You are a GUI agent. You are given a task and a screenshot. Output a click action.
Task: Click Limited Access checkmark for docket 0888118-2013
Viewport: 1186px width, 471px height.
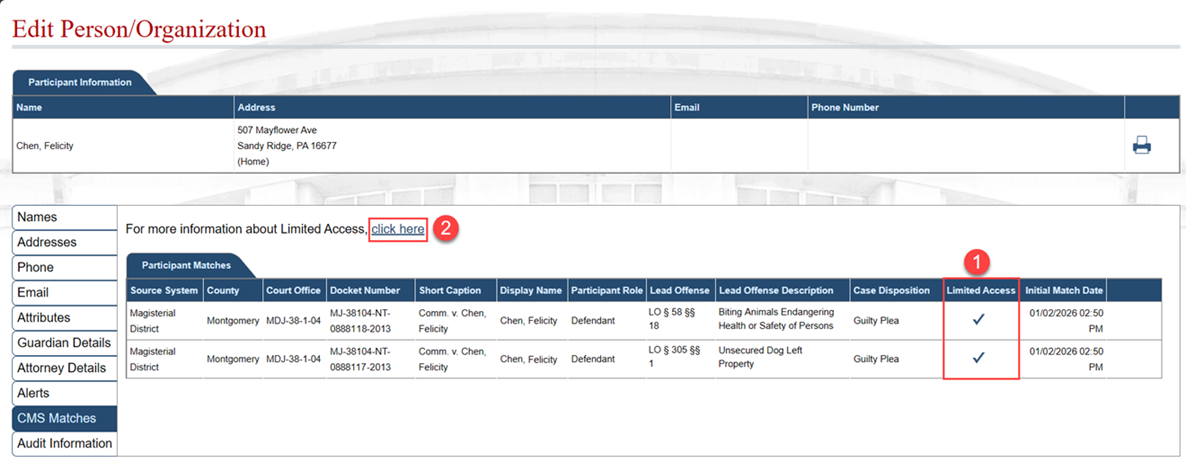coord(979,320)
